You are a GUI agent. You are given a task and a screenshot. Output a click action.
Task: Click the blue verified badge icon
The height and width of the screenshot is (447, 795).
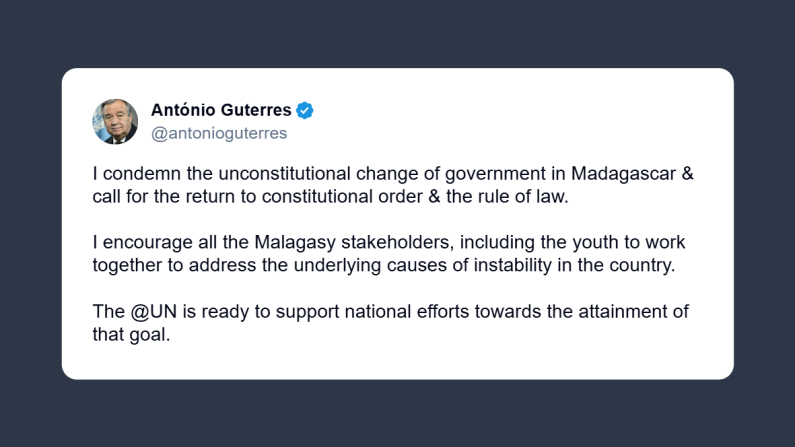(306, 110)
